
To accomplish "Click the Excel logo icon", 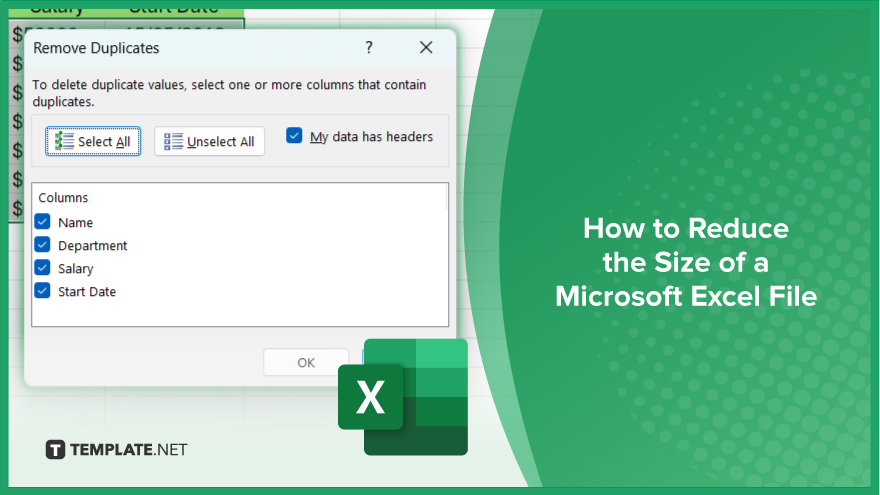I will coord(403,397).
